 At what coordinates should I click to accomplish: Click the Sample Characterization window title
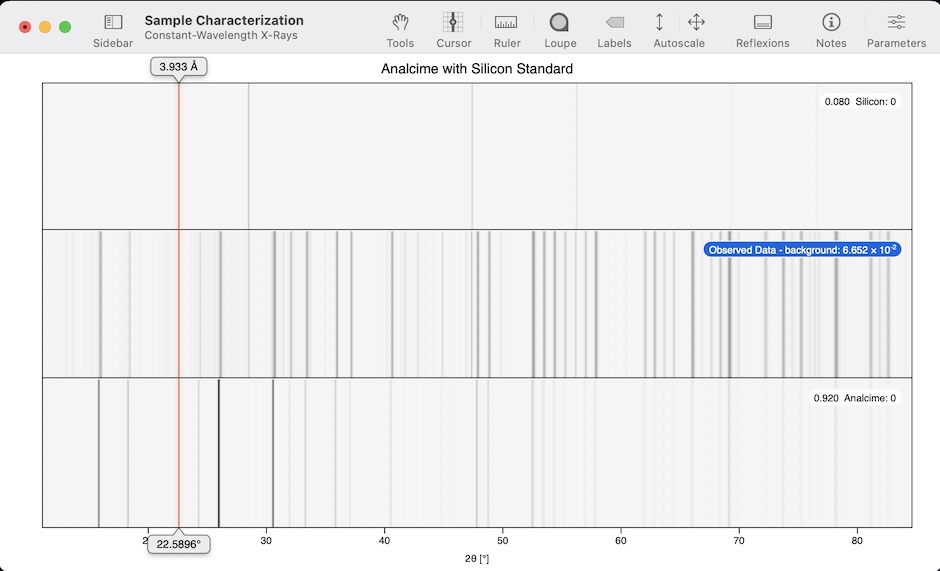pos(224,20)
